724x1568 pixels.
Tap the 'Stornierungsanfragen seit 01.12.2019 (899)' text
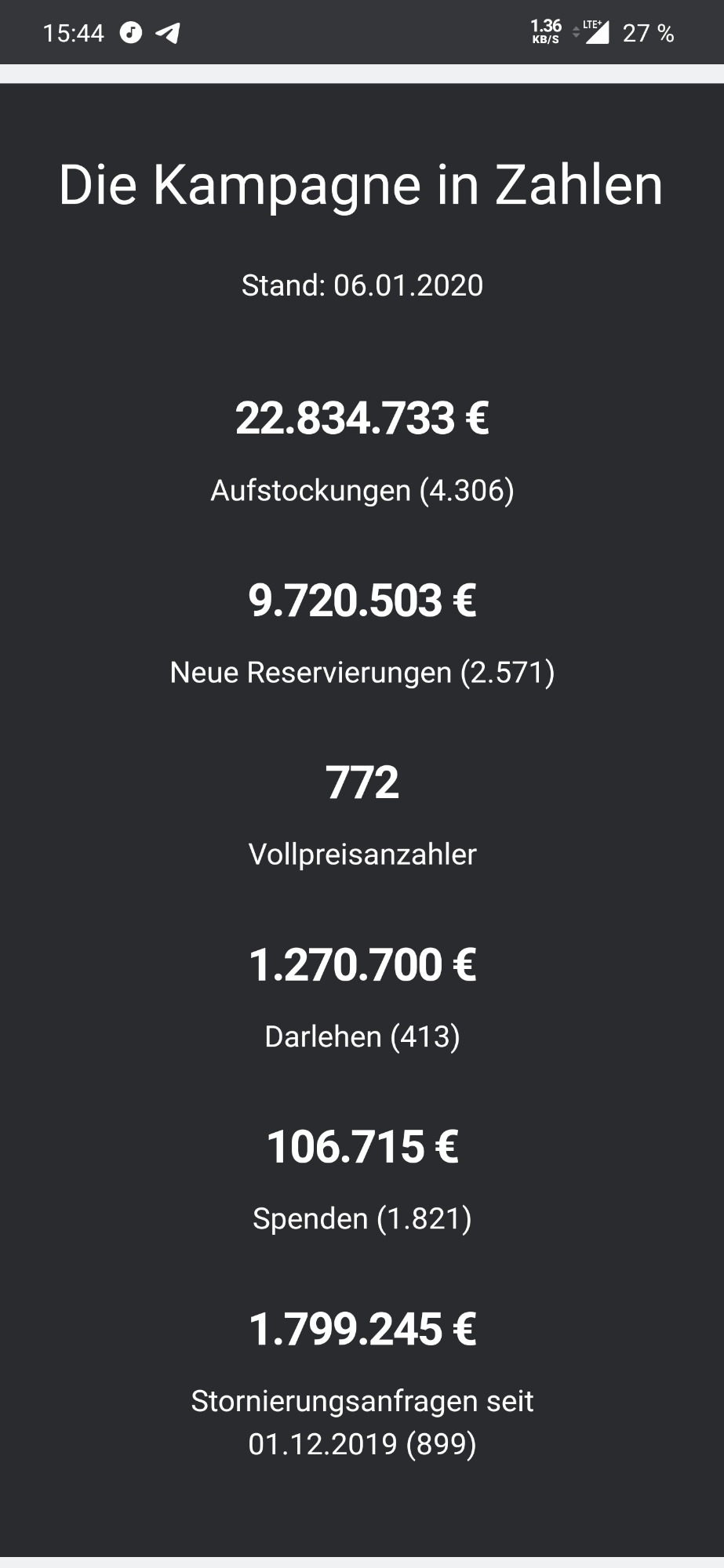click(x=362, y=1422)
